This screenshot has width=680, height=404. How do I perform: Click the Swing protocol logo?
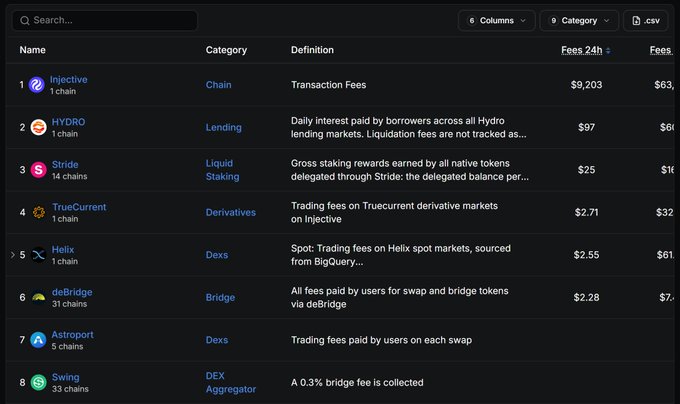38,382
